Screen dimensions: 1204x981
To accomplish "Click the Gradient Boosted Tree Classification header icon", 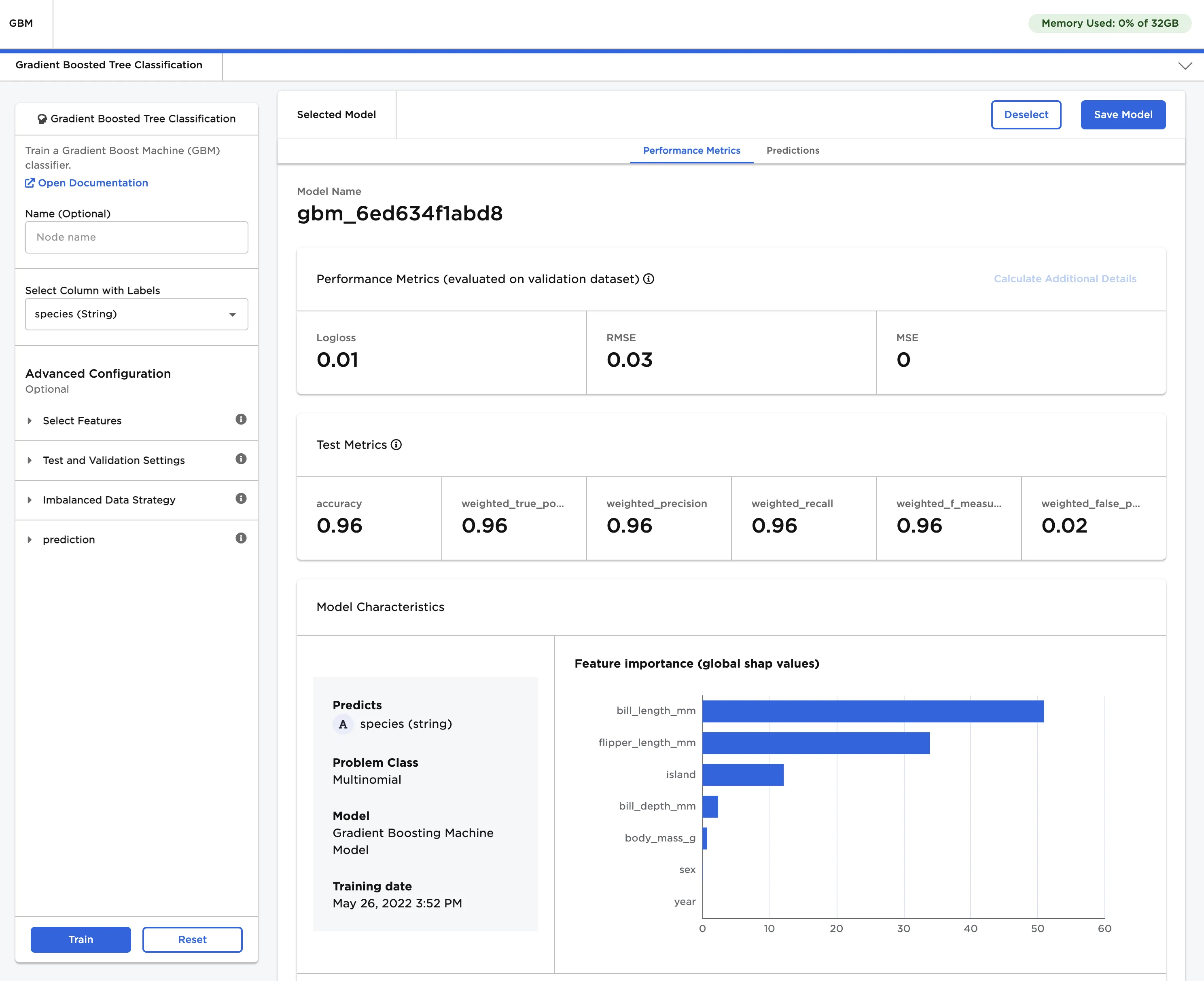I will point(42,118).
